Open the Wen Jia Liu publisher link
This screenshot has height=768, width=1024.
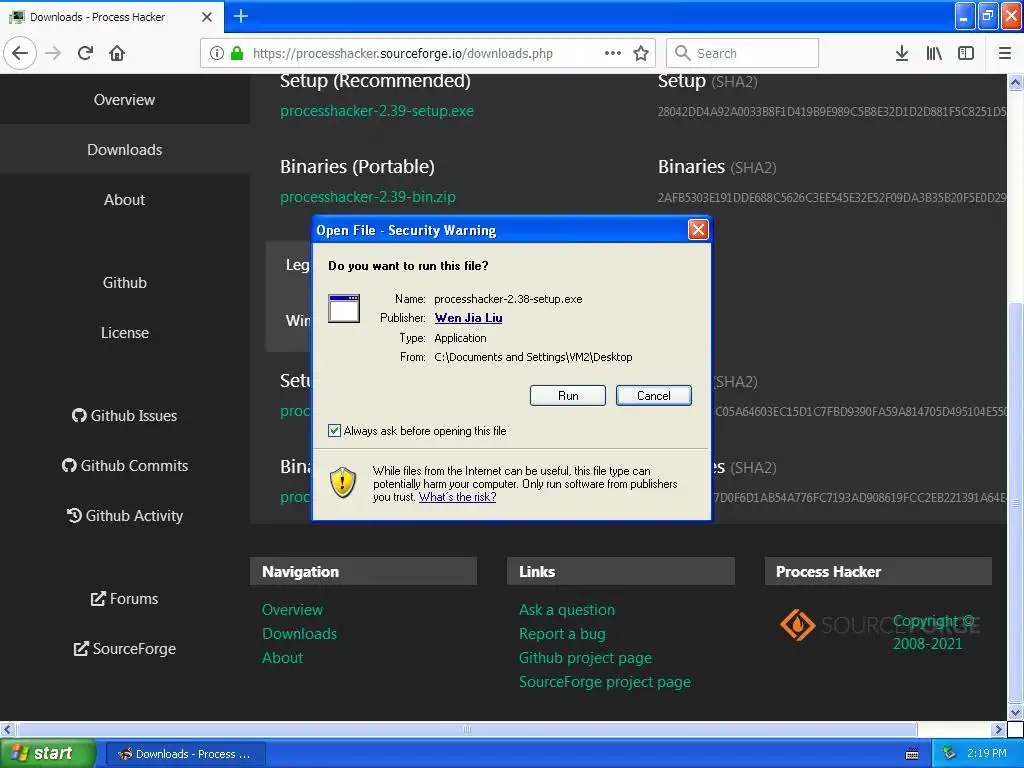pyautogui.click(x=468, y=318)
